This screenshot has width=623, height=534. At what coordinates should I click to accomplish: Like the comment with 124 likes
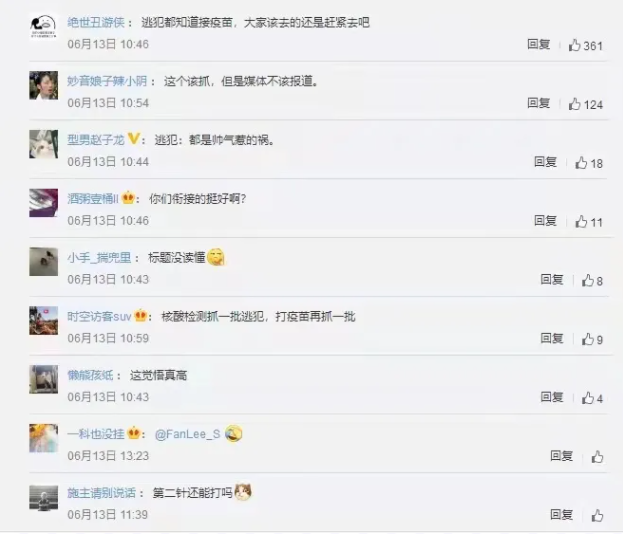point(575,104)
